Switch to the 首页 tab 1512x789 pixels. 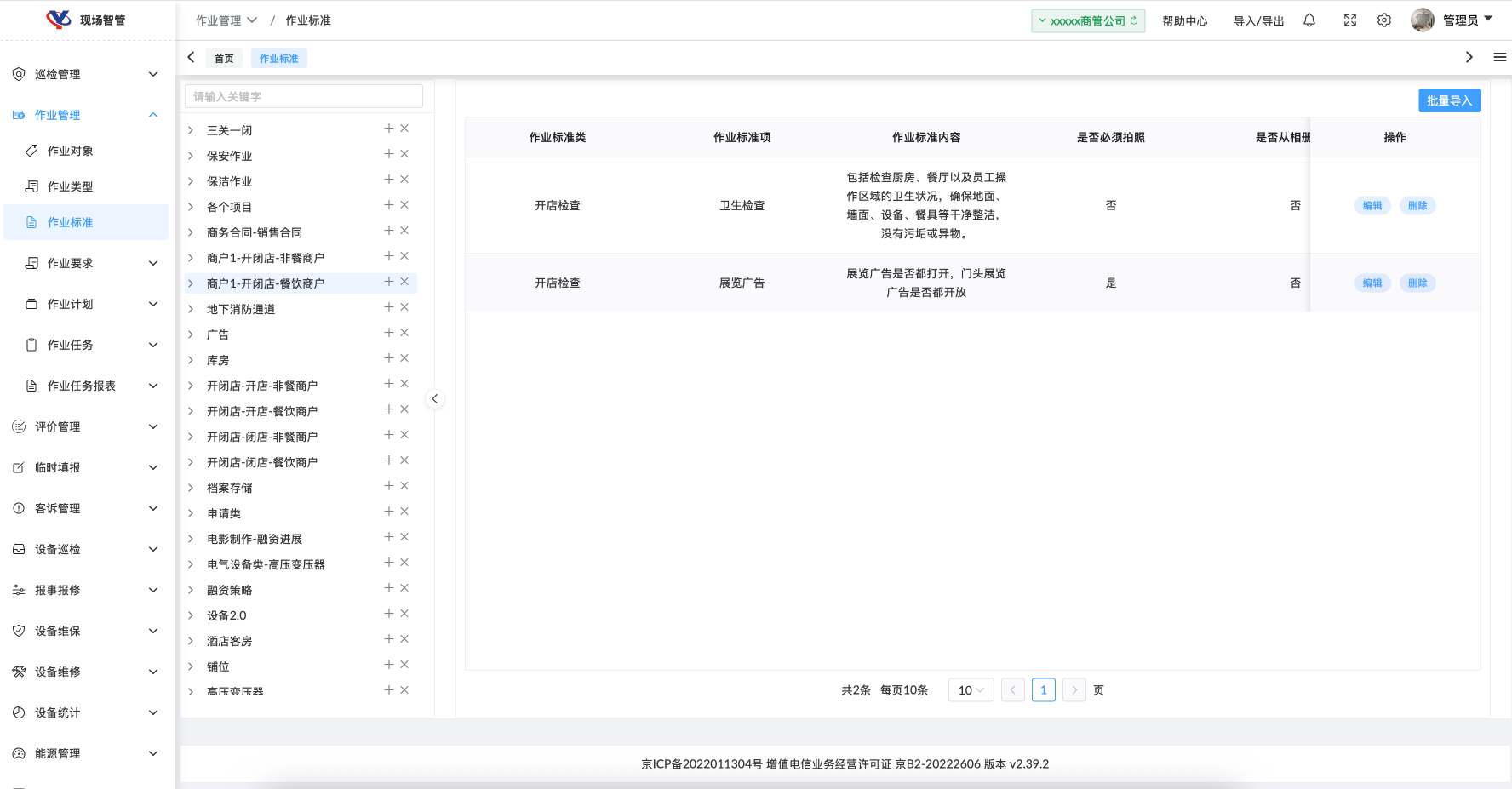click(x=224, y=59)
